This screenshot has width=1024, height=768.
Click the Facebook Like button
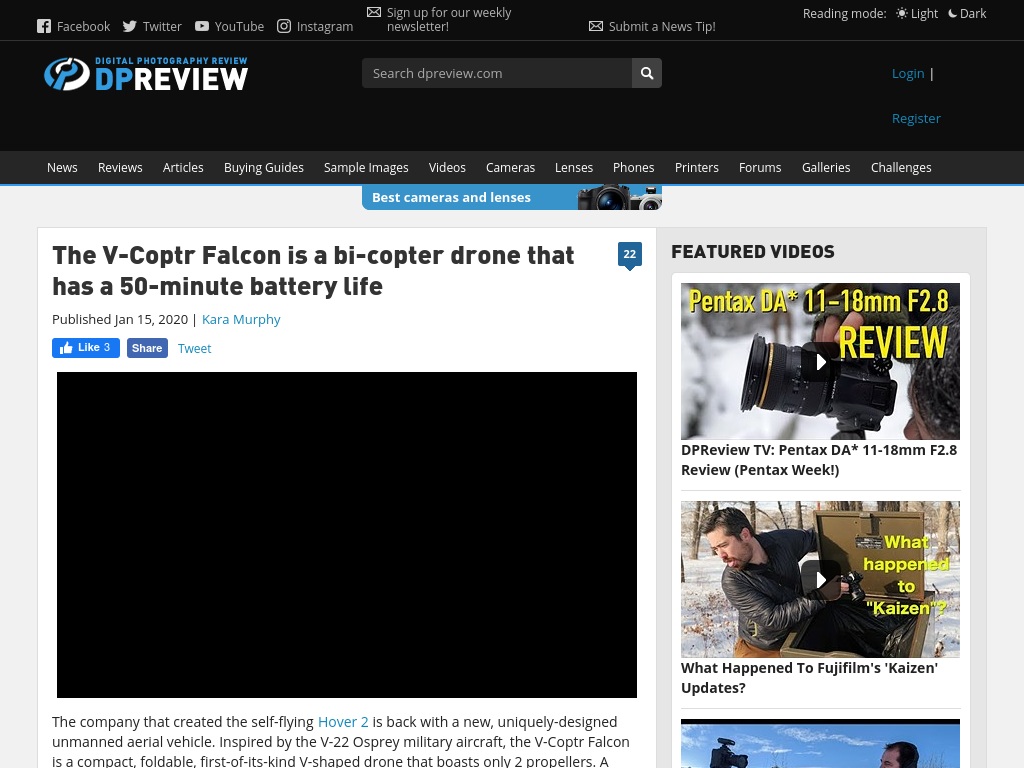pos(86,348)
